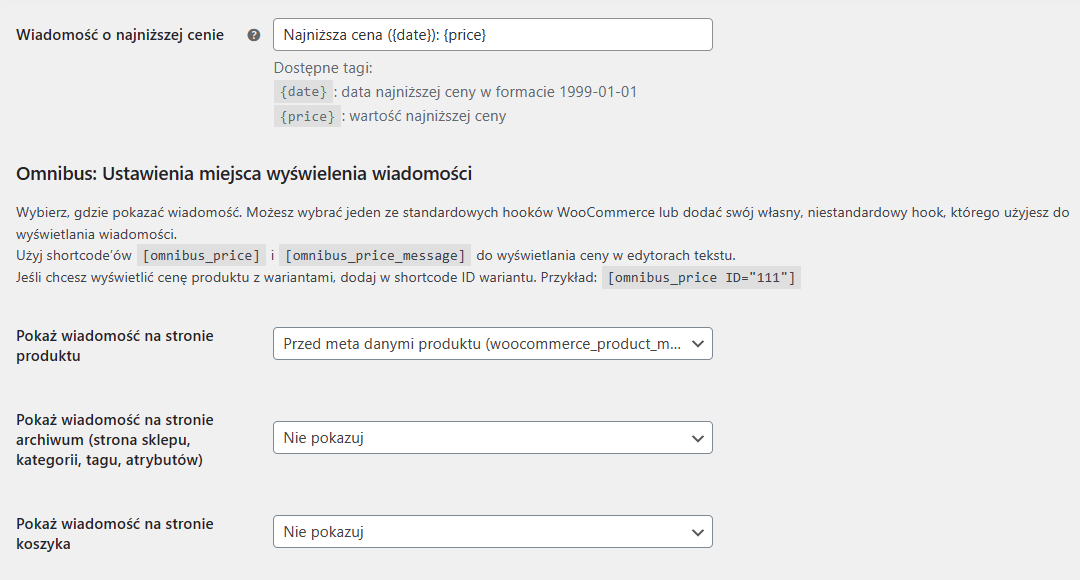Click the [omnibus_price_message] shortcode
The image size is (1080, 580).
click(375, 256)
